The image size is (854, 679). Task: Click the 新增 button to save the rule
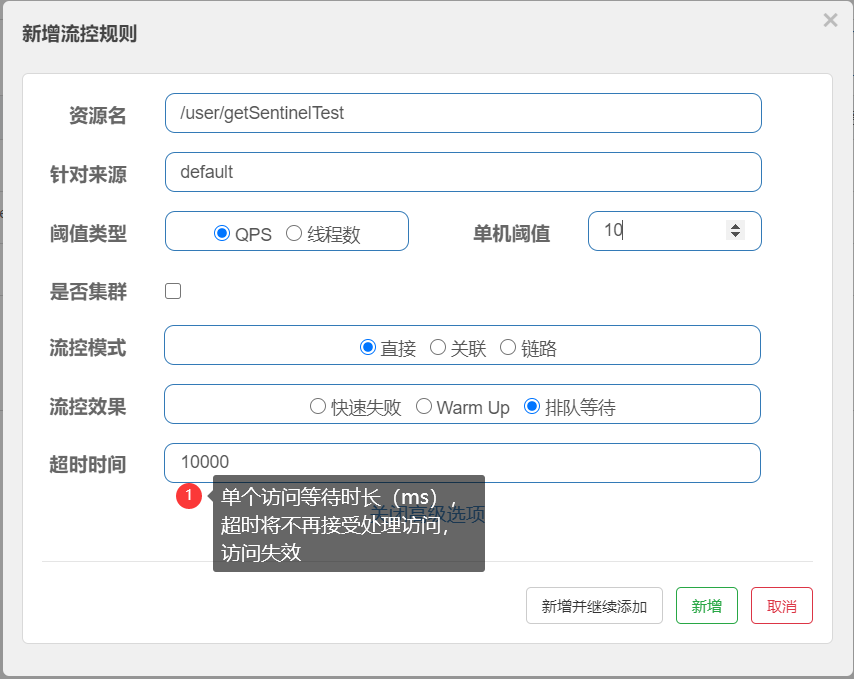click(707, 605)
